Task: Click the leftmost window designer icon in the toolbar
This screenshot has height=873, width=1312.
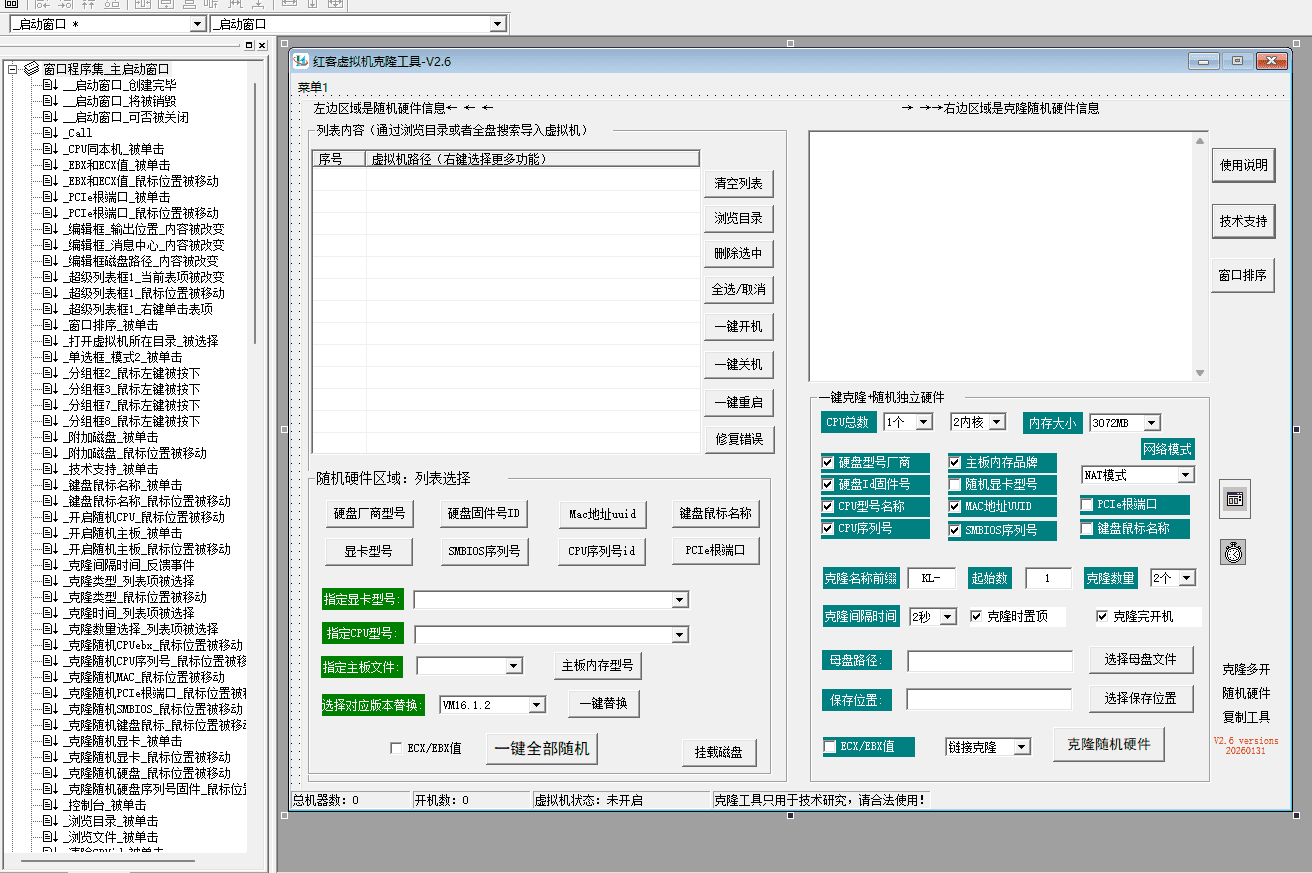Action: (10, 5)
